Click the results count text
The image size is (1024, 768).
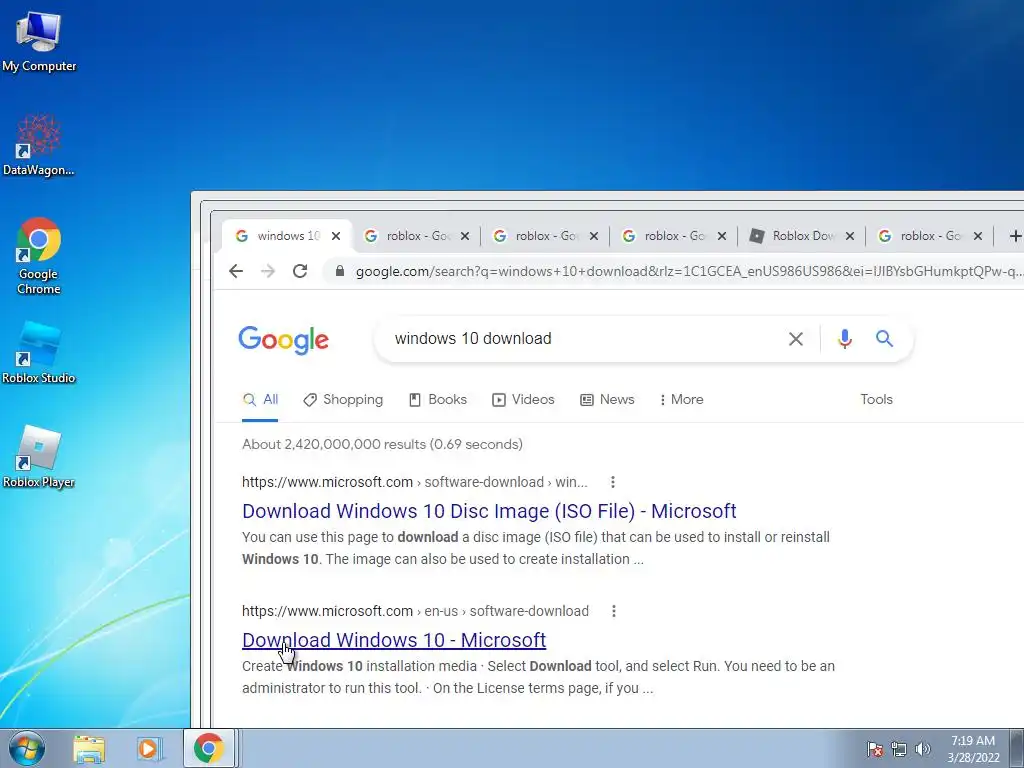[x=382, y=444]
